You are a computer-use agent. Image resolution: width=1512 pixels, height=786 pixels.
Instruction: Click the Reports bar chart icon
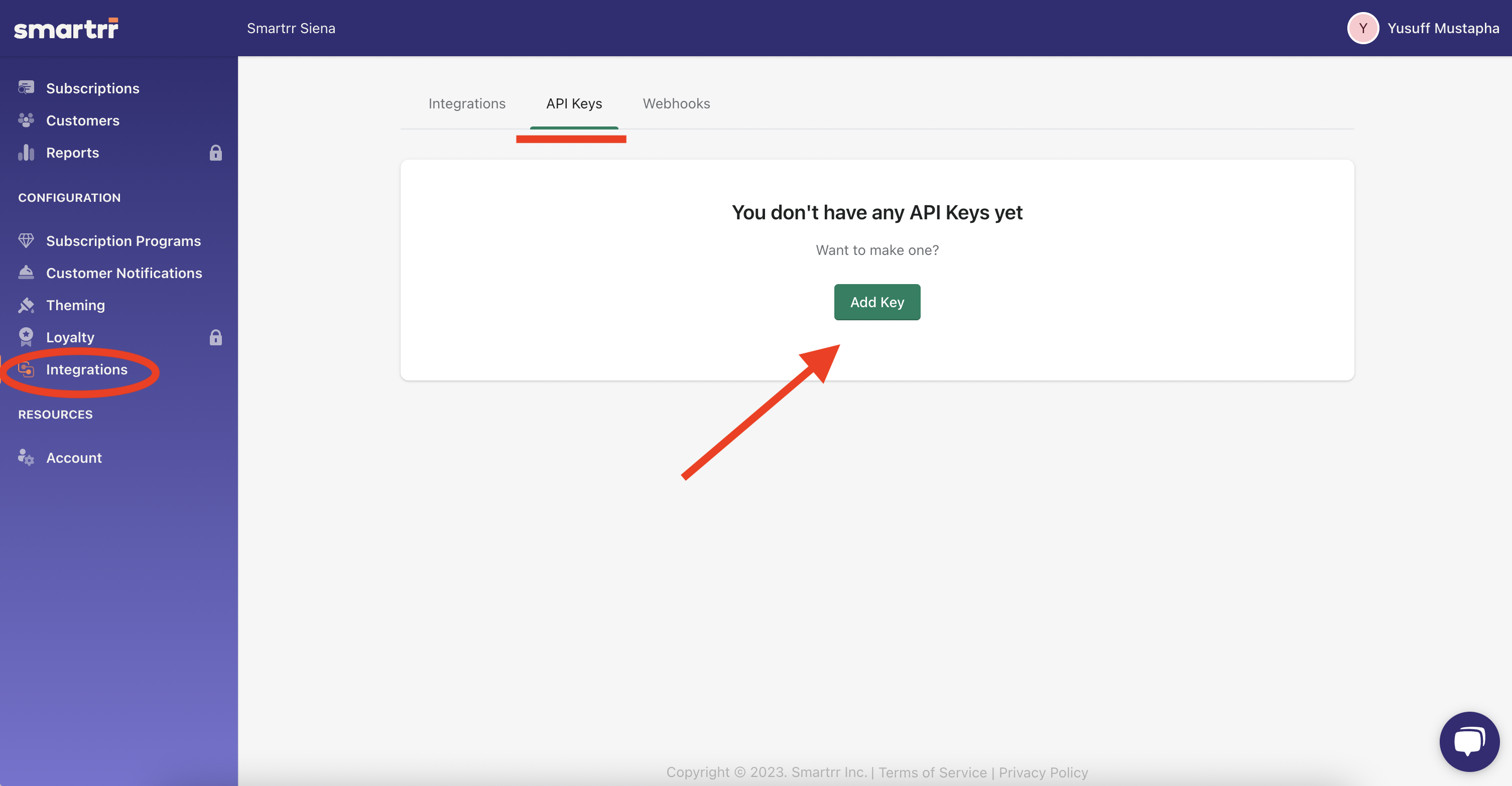point(26,152)
